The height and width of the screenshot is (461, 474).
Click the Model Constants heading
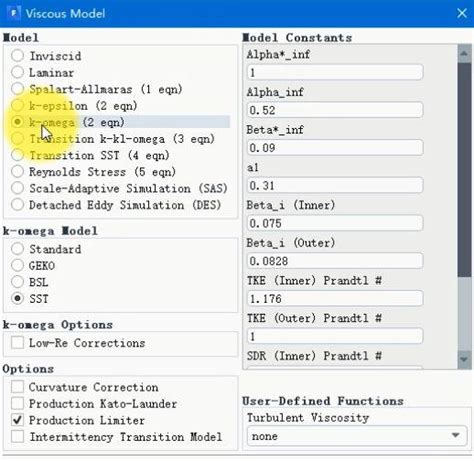(x=297, y=37)
